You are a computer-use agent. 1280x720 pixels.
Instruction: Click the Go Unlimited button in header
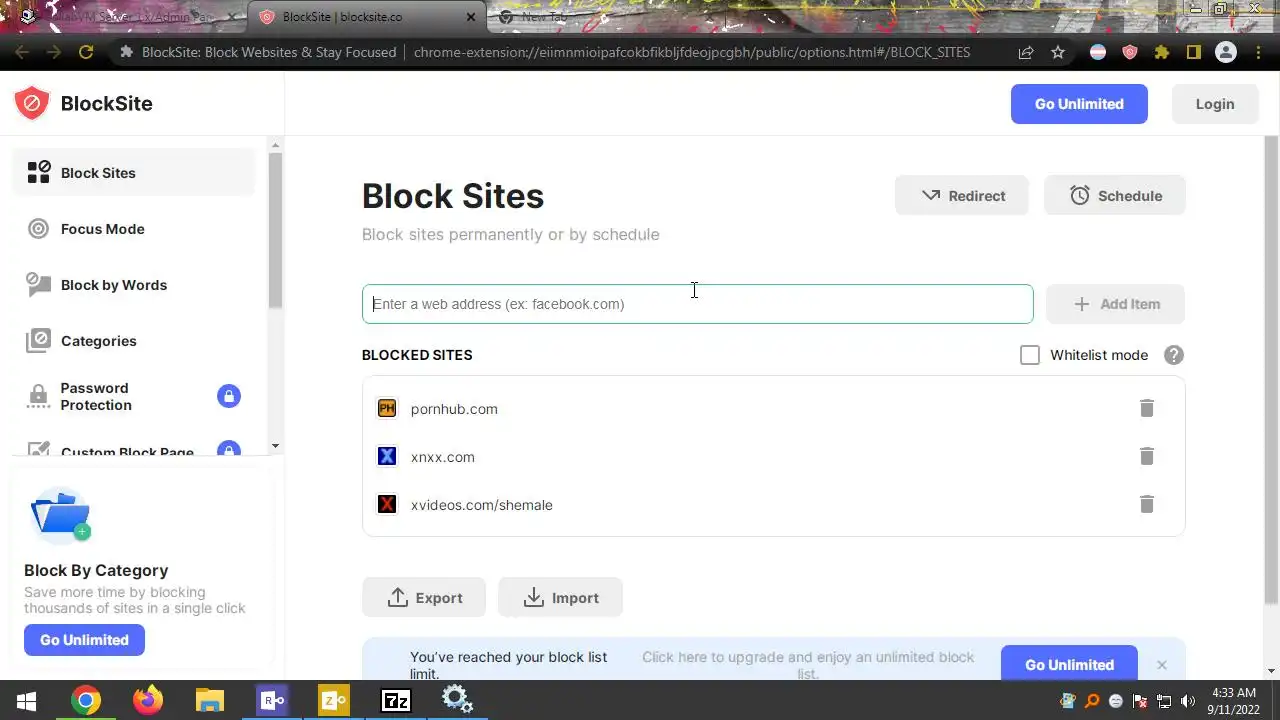[x=1079, y=104]
